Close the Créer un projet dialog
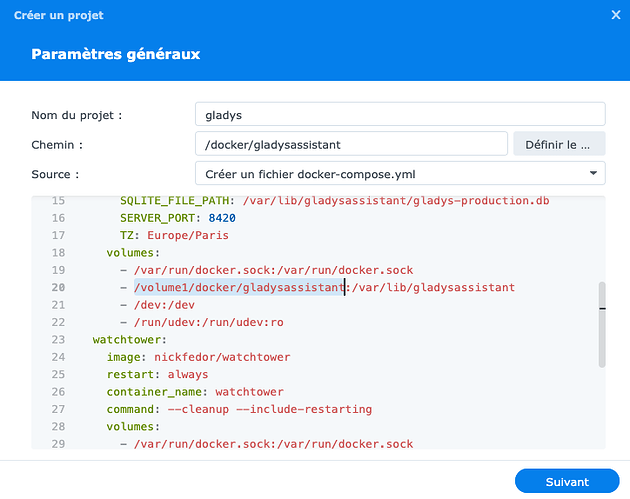The image size is (630, 499). pos(616,15)
